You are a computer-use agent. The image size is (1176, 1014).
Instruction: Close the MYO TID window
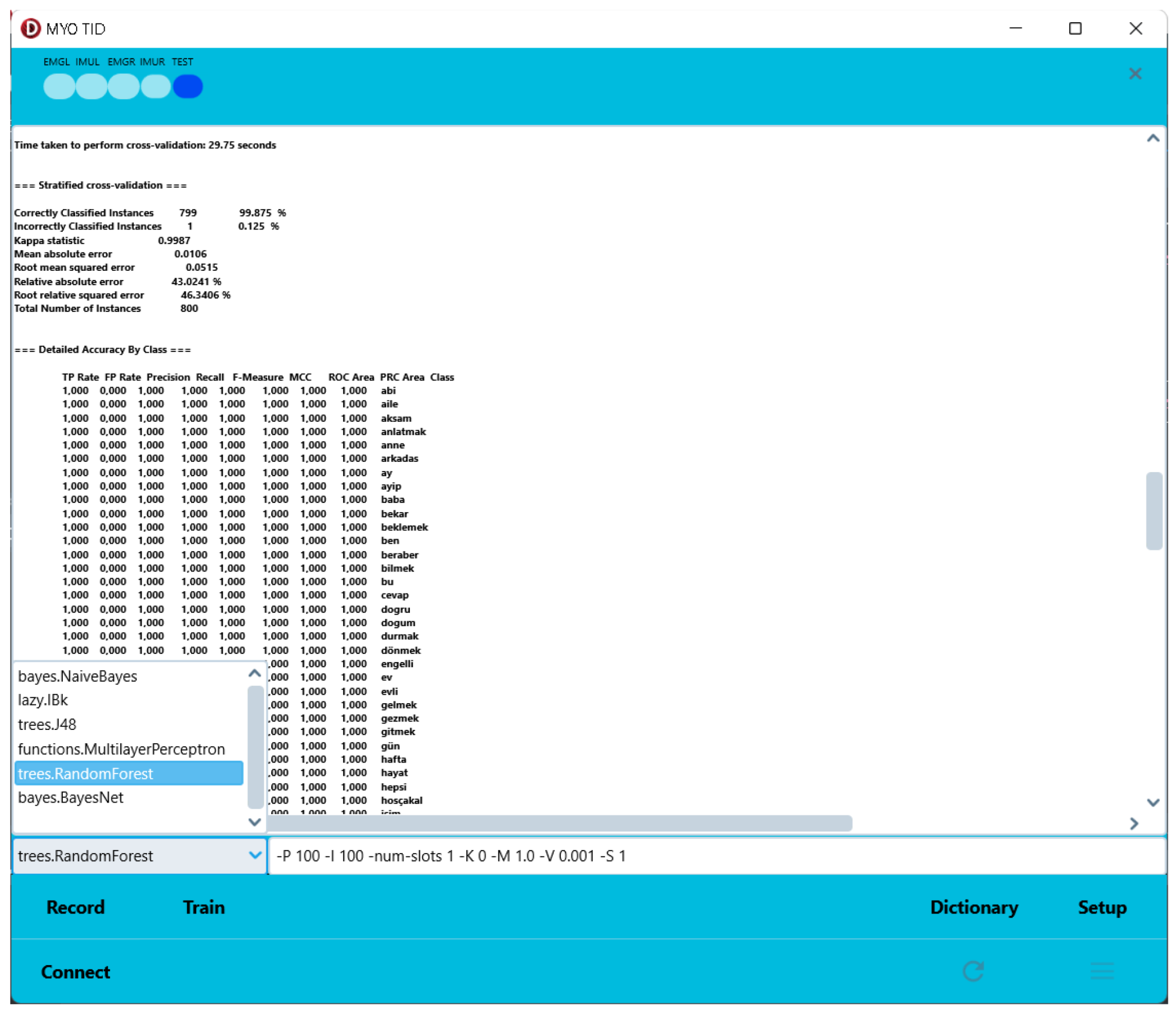click(1136, 28)
